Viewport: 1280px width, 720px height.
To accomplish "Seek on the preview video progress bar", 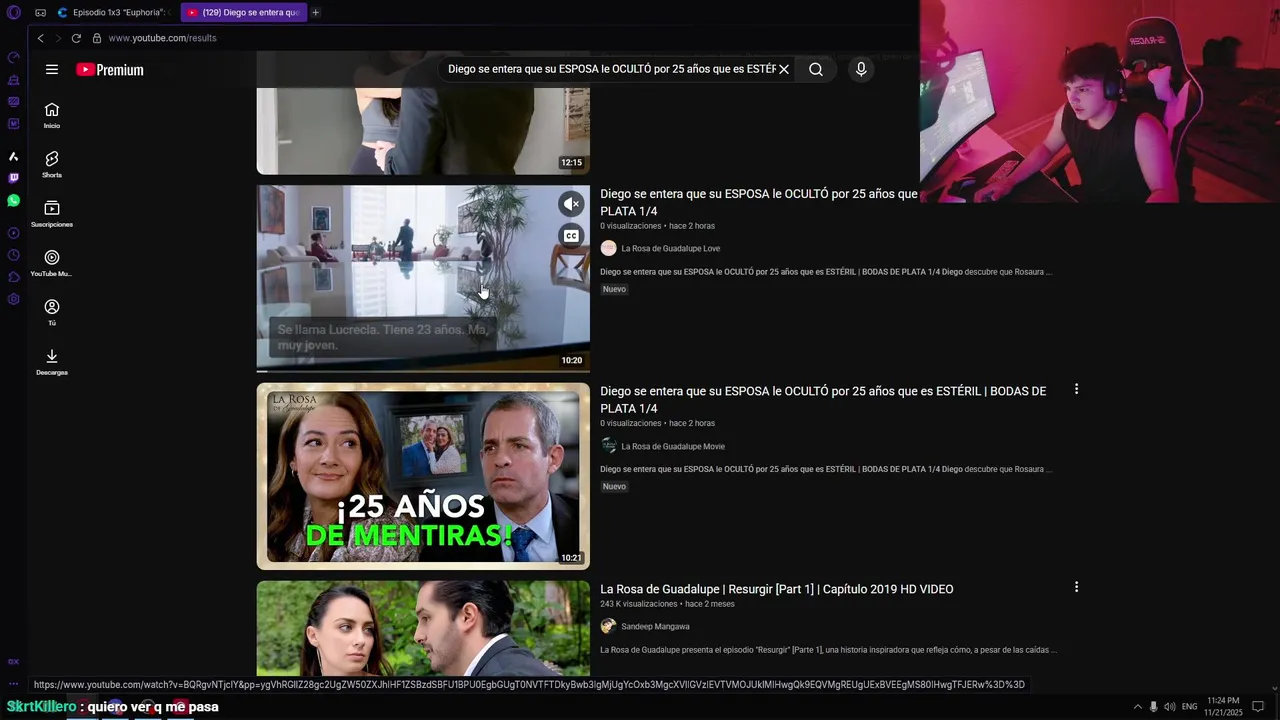I will (x=423, y=370).
